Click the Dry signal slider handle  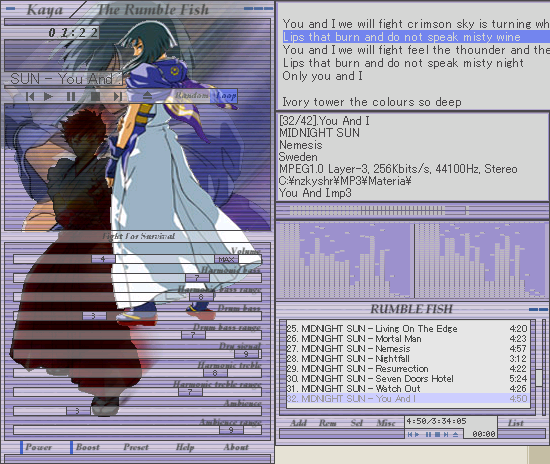coord(246,354)
